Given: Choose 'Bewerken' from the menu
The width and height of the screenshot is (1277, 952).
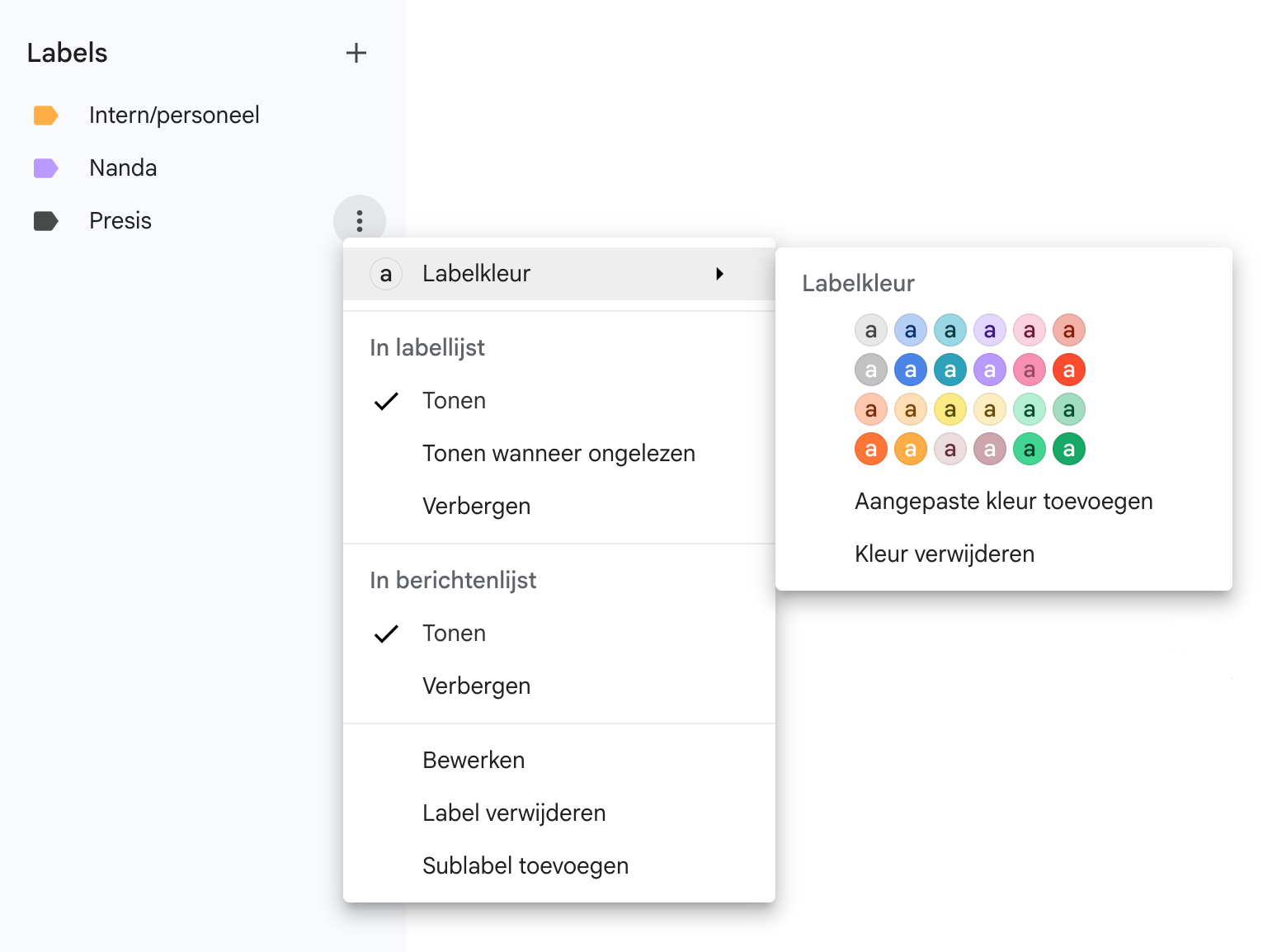Looking at the screenshot, I should pyautogui.click(x=474, y=760).
